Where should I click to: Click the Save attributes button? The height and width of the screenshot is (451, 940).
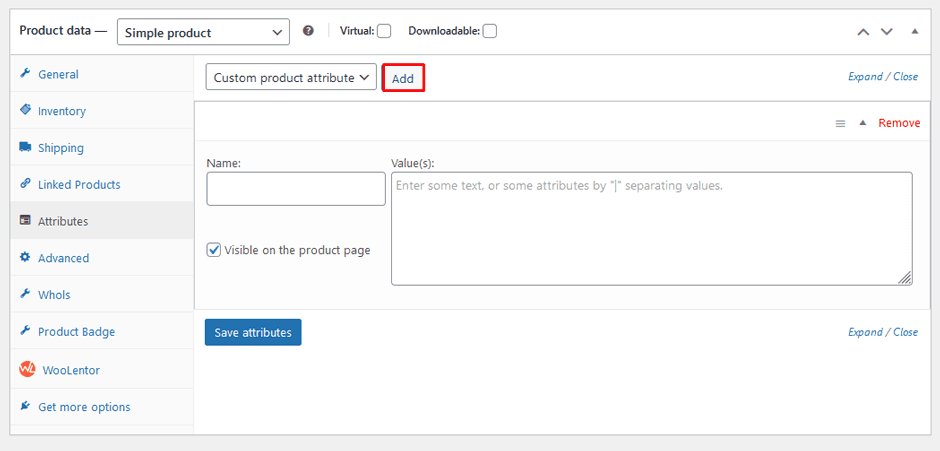tap(253, 332)
